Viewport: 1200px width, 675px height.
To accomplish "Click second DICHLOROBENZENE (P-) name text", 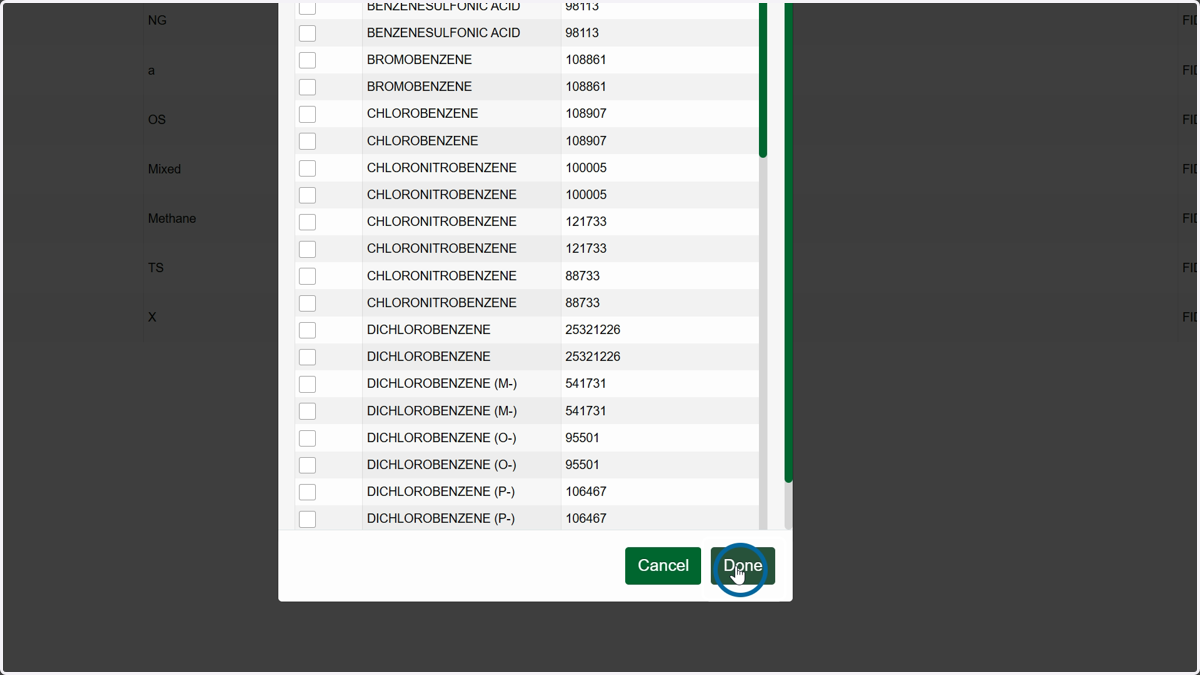I will pyautogui.click(x=441, y=519).
